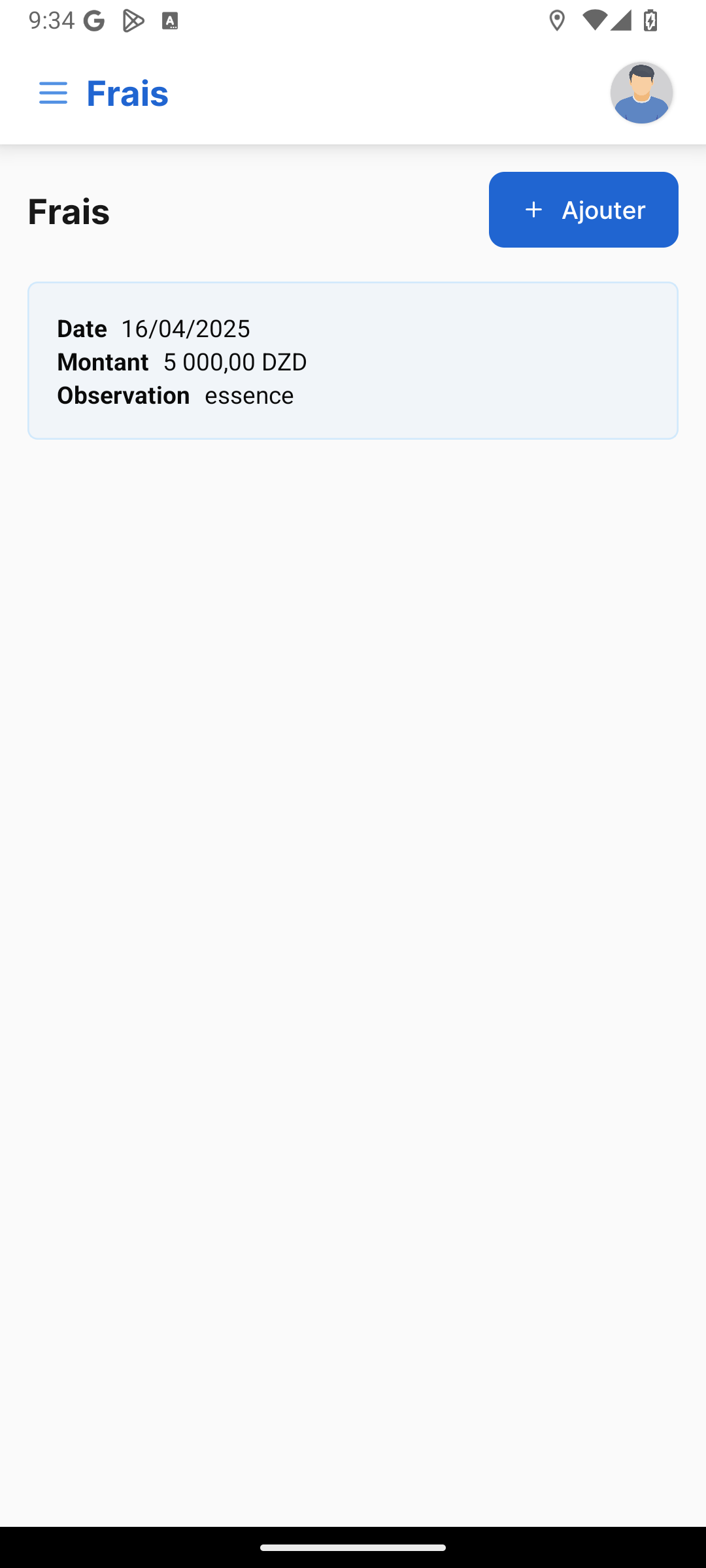Image resolution: width=706 pixels, height=1568 pixels.
Task: Tap the Google G status icon
Action: pos(94,22)
